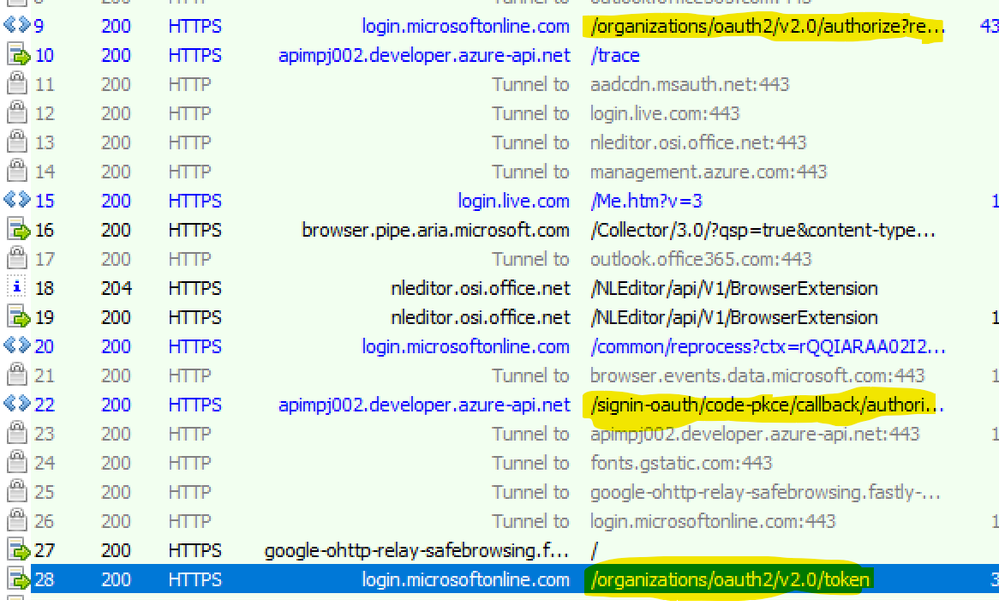Click the HTML icon of session 9
This screenshot has height=601, width=999.
pos(17,26)
